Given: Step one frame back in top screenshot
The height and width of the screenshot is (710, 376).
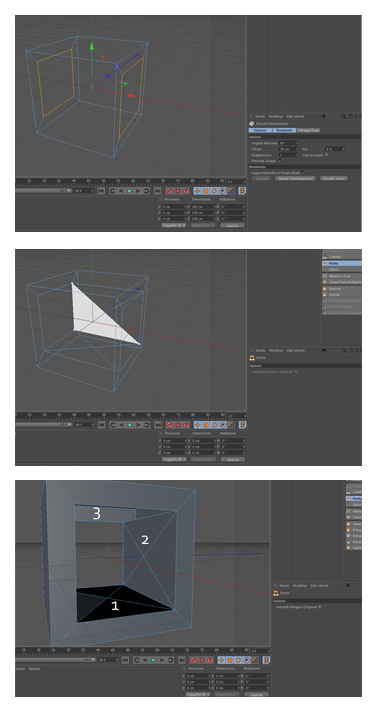Looking at the screenshot, I should (121, 191).
